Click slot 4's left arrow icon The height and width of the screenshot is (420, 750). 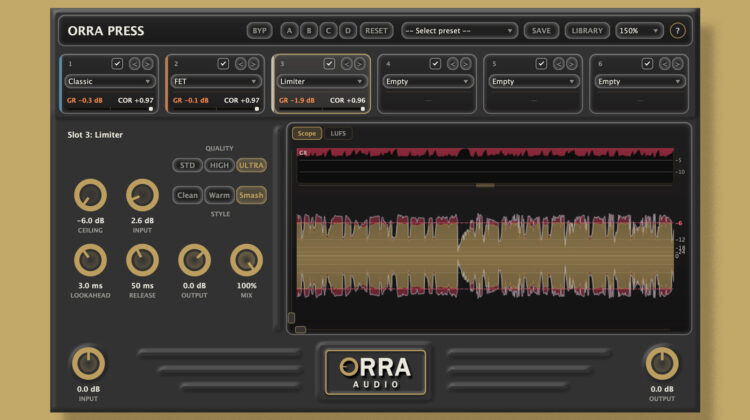(x=452, y=64)
